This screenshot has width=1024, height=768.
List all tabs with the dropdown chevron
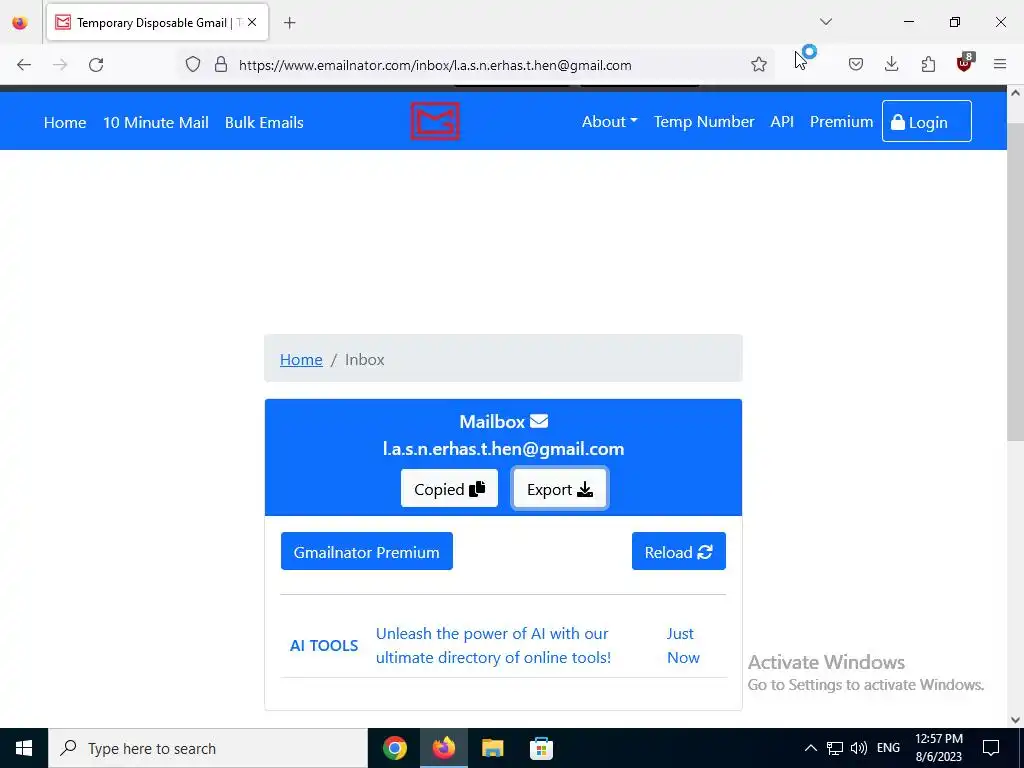click(x=825, y=22)
